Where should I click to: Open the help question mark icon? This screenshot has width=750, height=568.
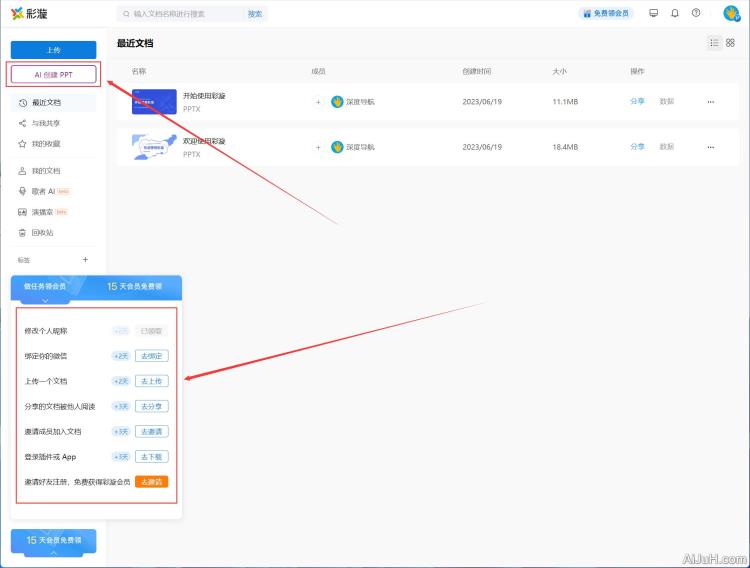[x=696, y=13]
